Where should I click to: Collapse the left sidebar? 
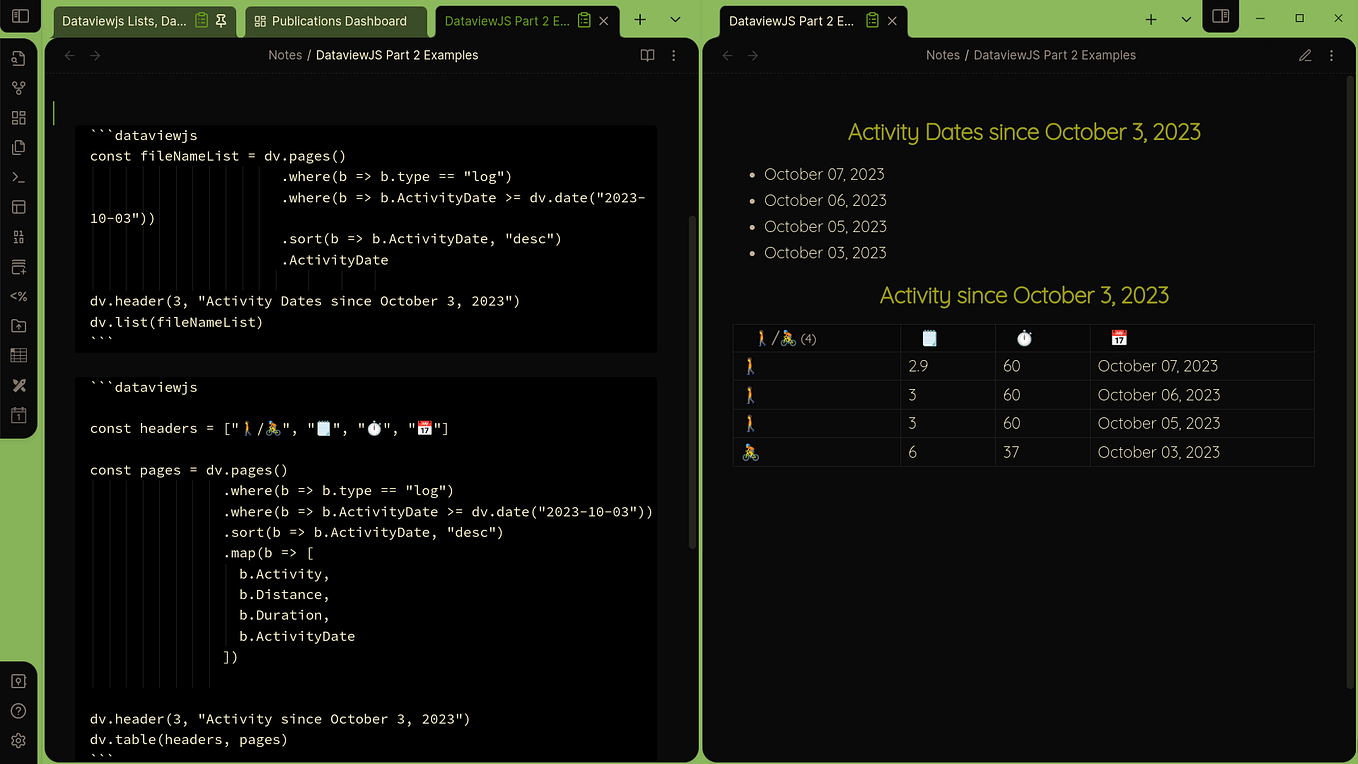[x=18, y=17]
